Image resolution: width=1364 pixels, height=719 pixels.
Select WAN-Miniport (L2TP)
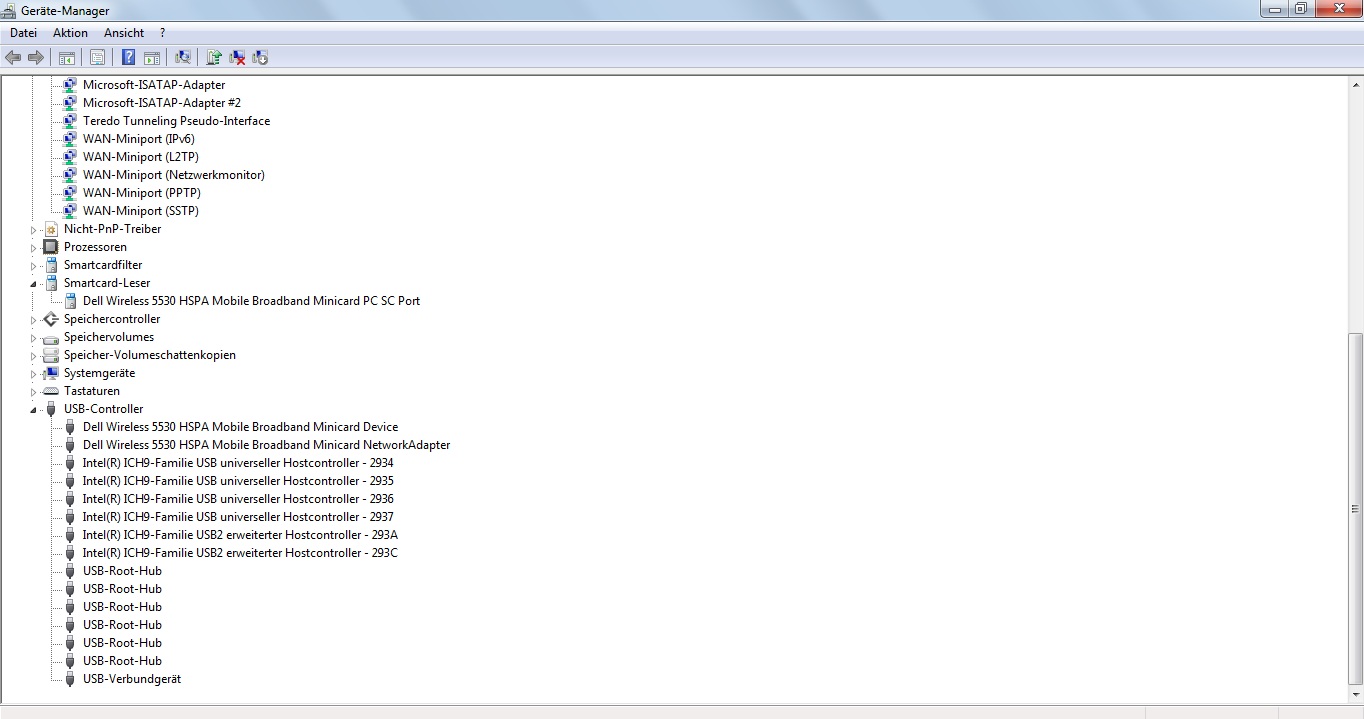[140, 156]
